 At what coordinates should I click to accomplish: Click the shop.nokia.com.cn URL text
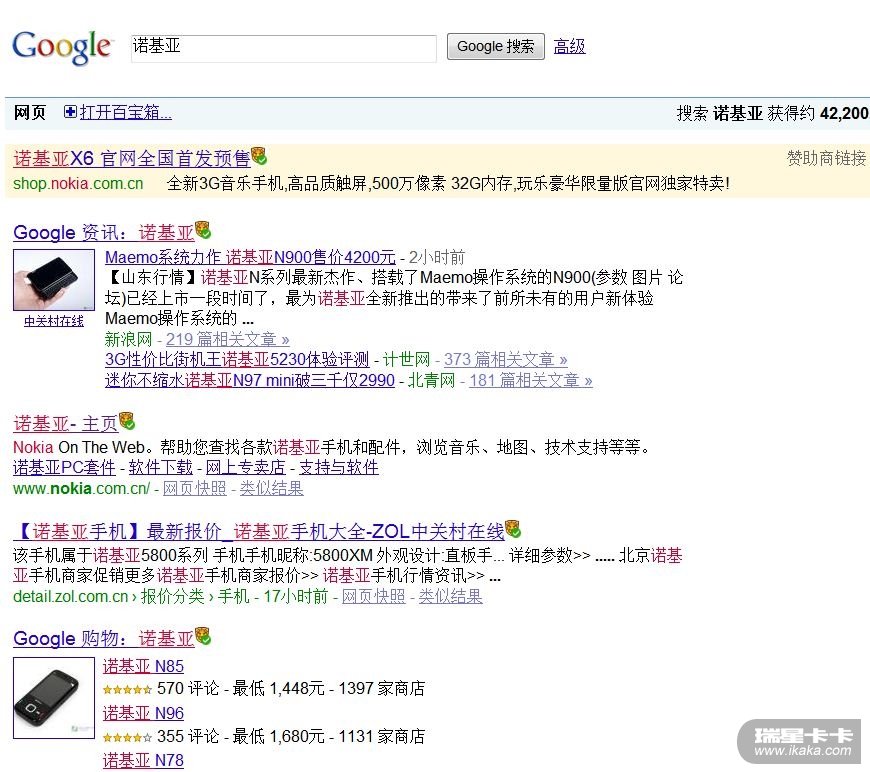click(78, 184)
